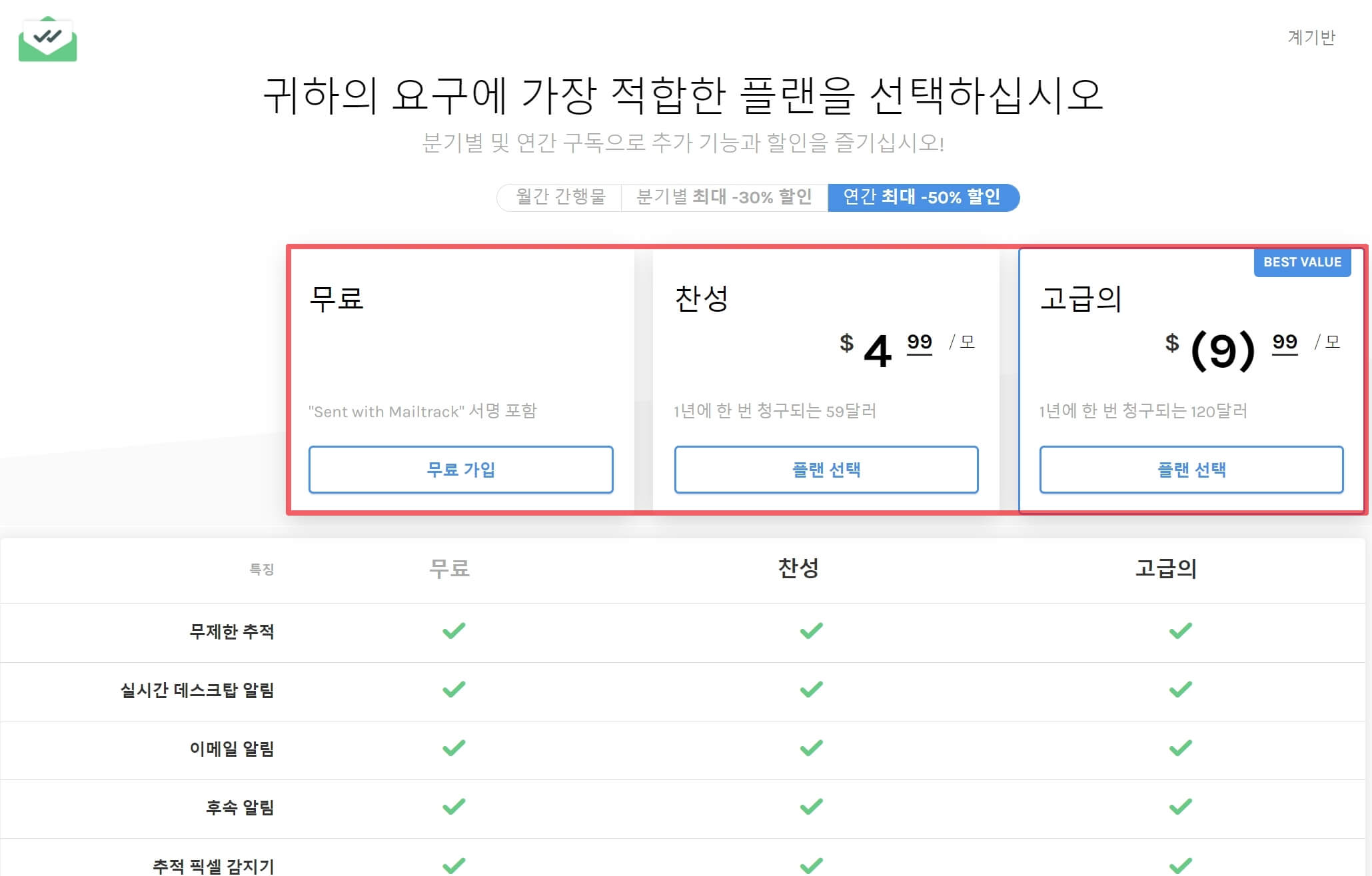
Task: Click the 이메일 알림 feature row label
Action: [232, 749]
